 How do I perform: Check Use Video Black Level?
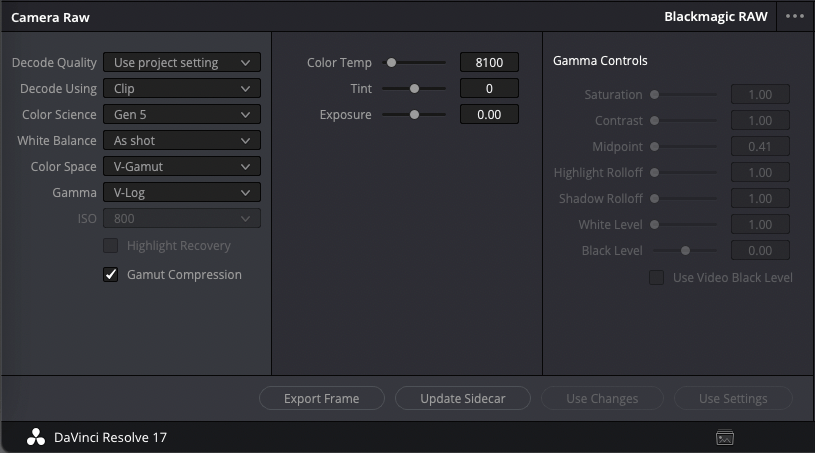[656, 277]
